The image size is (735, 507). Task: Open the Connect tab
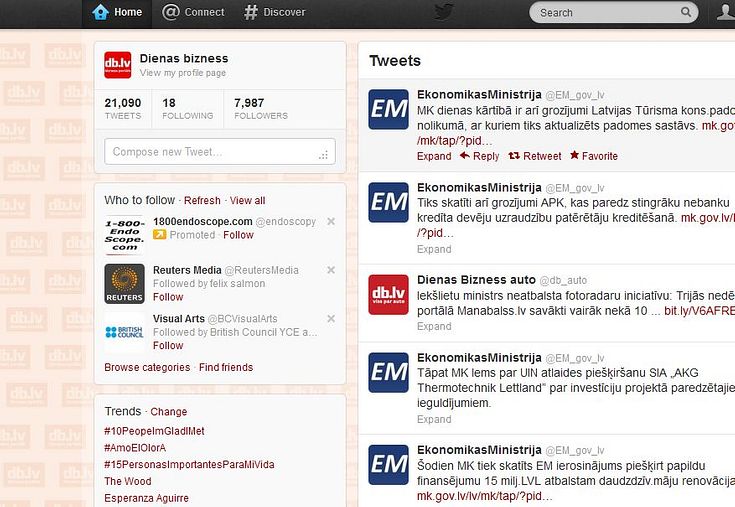[x=193, y=12]
